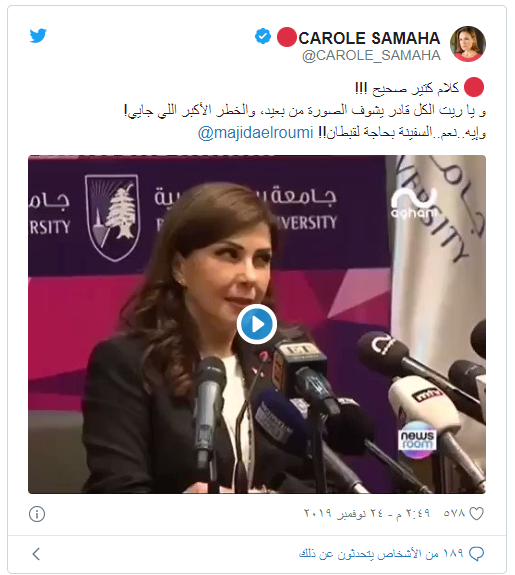The height and width of the screenshot is (575, 515).
Task: Click the Twitter bird logo
Action: coord(38,36)
